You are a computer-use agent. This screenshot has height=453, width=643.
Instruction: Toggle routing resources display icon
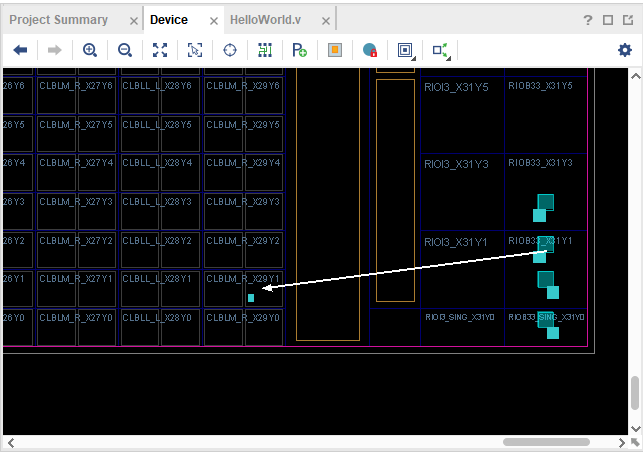pos(265,50)
